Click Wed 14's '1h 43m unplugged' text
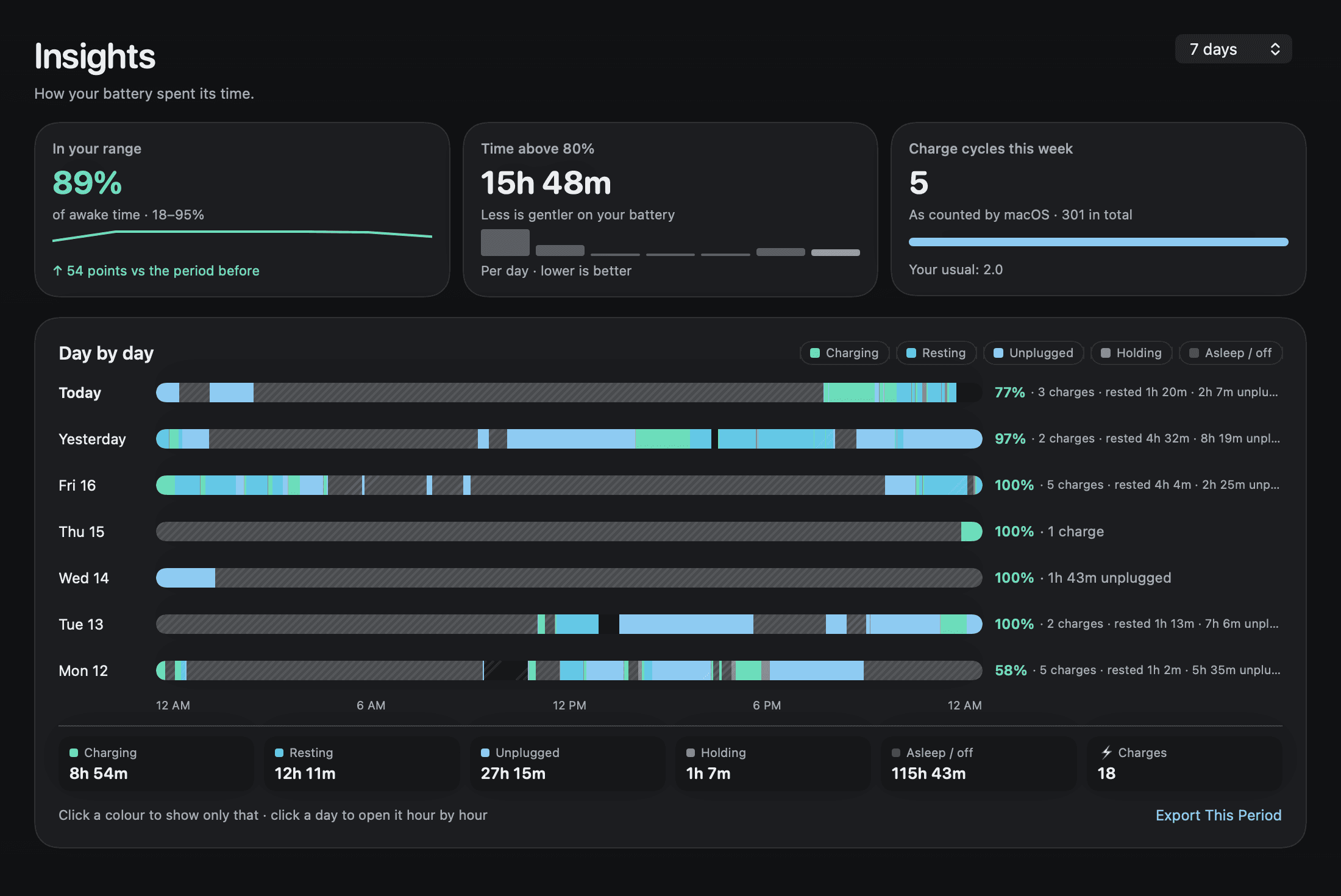 (x=1109, y=578)
